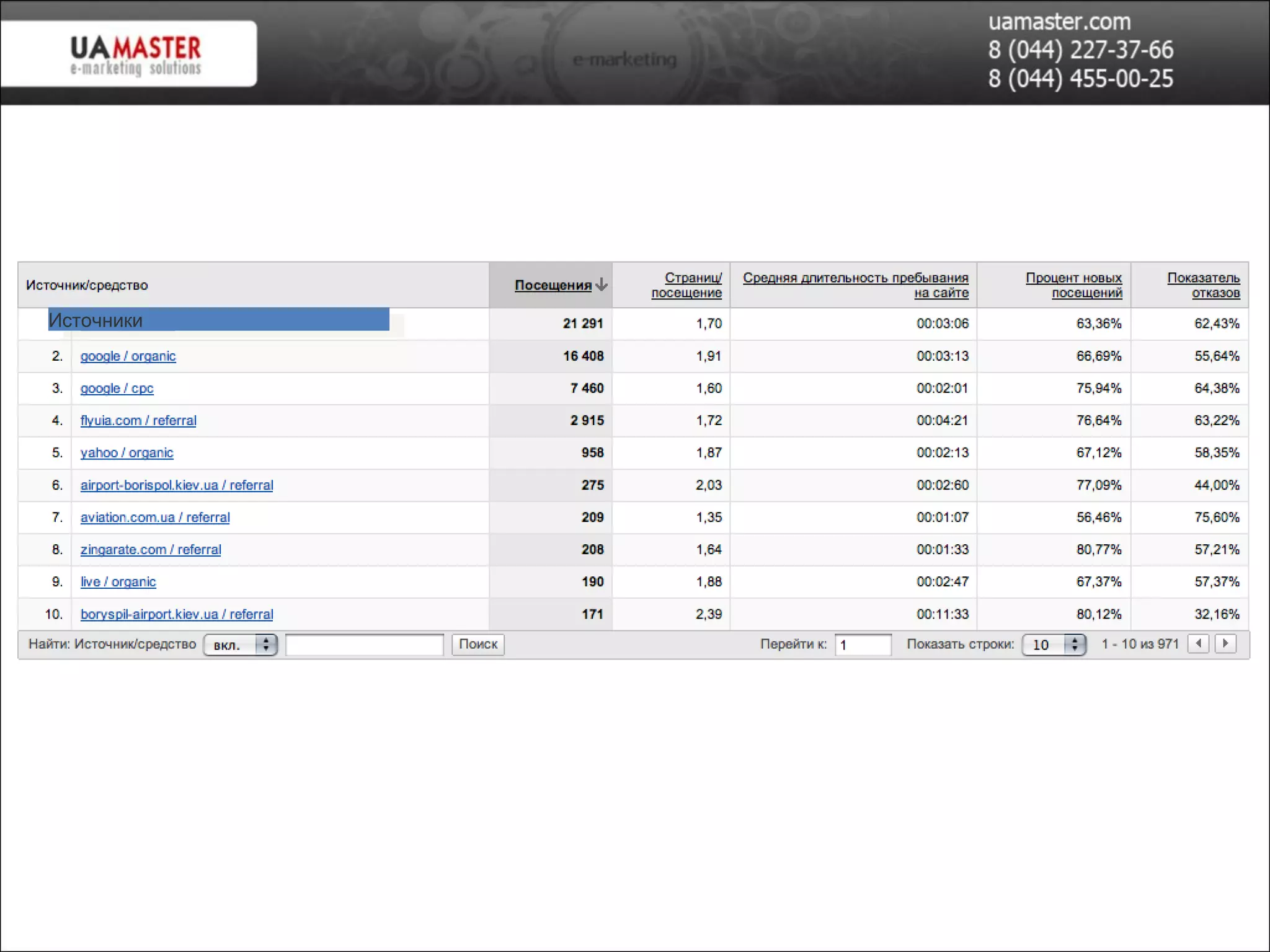
Task: Open the yahoo / organic link
Action: point(127,453)
